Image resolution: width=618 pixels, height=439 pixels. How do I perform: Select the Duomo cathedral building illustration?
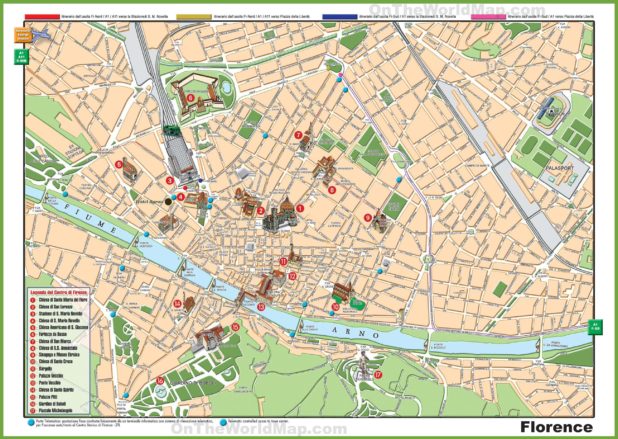tap(279, 217)
